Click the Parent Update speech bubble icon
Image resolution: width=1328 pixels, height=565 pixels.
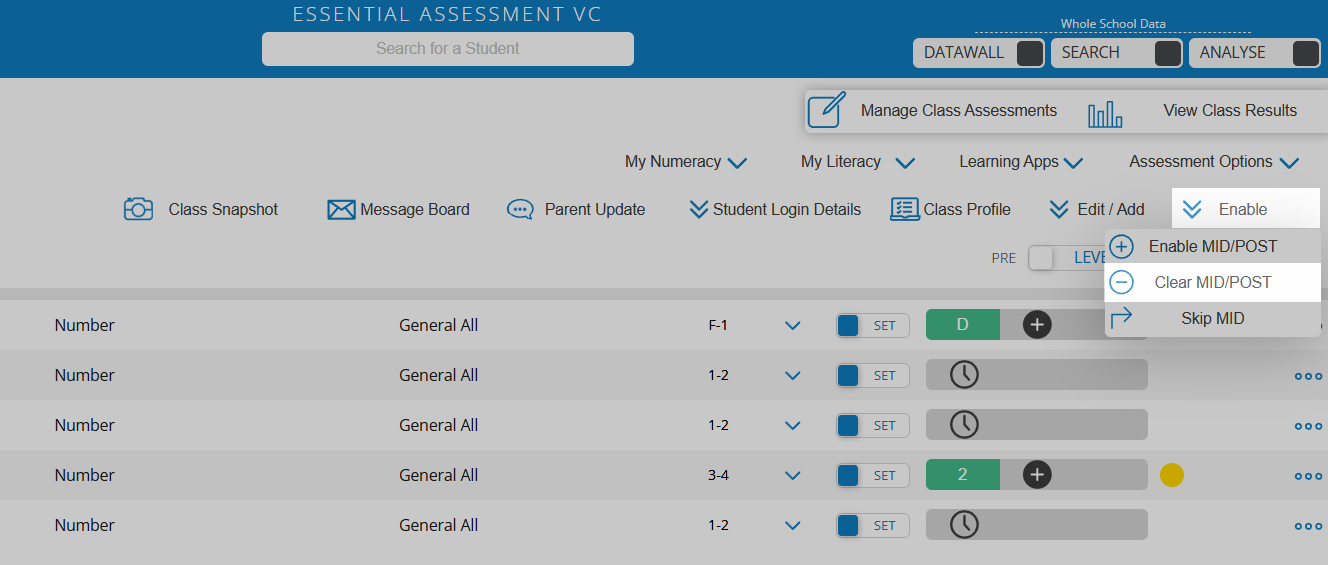520,209
